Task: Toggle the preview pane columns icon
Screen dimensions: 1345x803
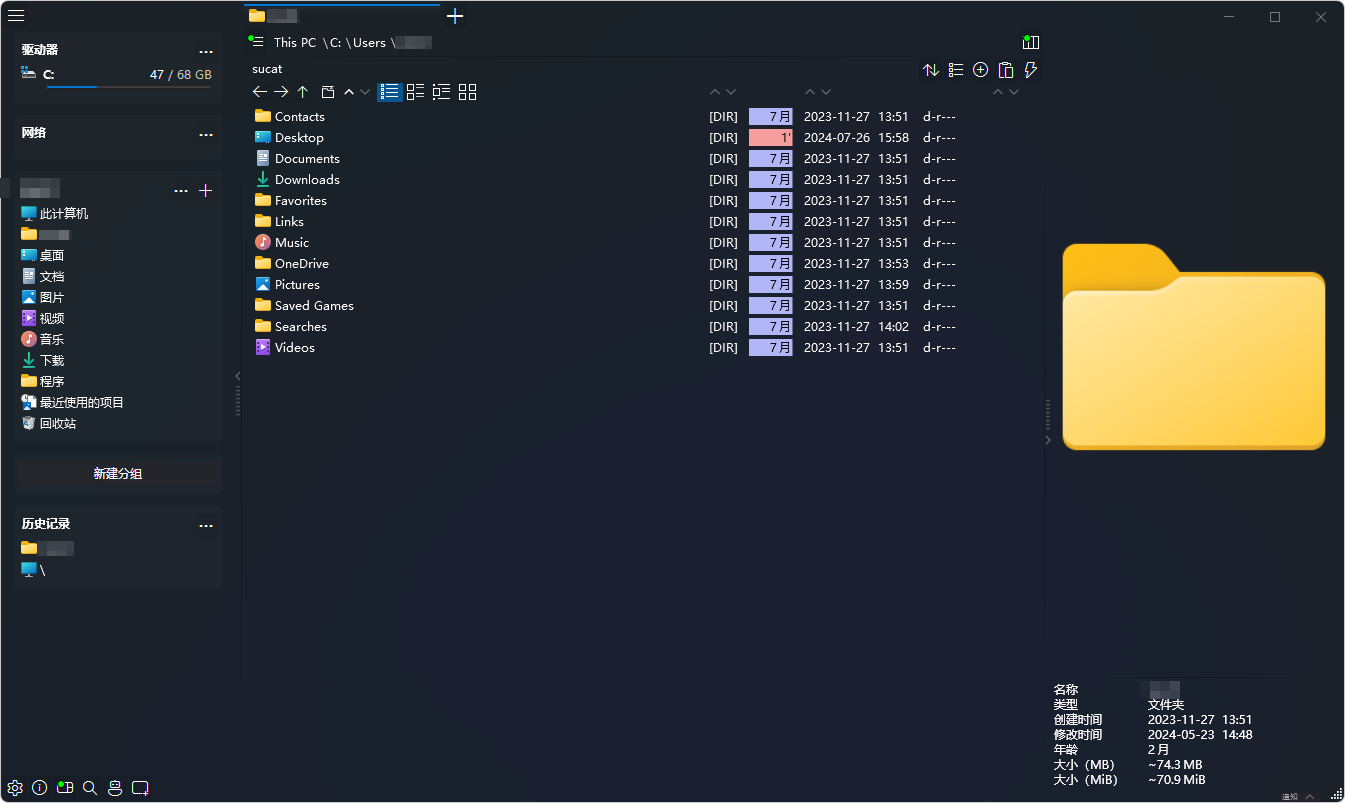Action: 1031,42
